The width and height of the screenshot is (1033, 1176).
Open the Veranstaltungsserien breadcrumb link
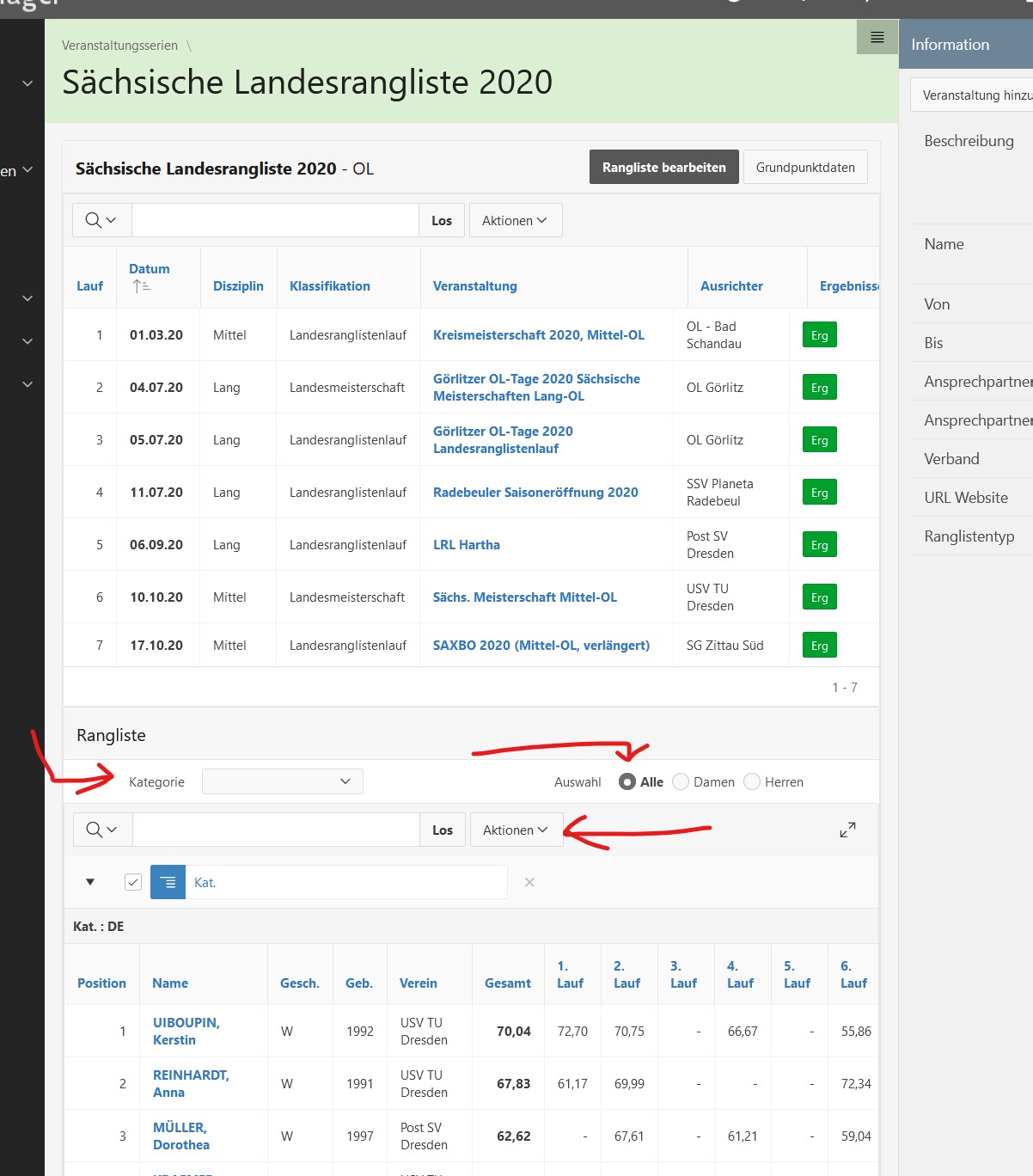(119, 46)
